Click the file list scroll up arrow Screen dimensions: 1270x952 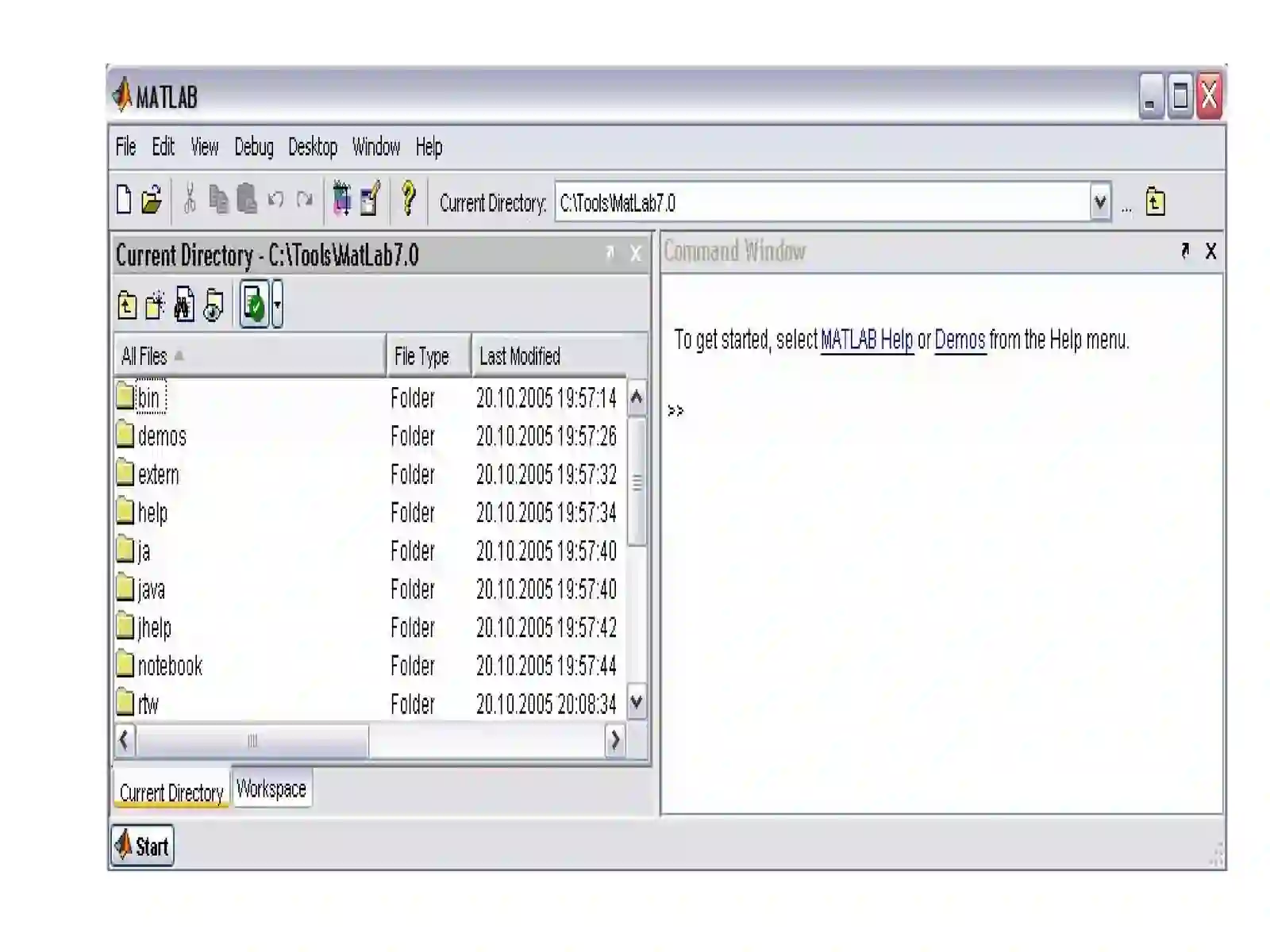[x=637, y=397]
